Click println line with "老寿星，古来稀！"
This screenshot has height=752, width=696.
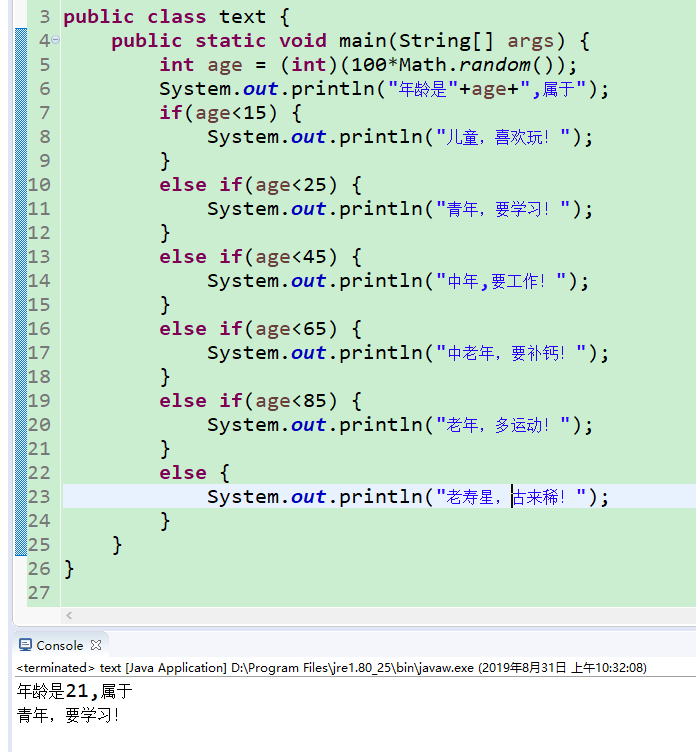pyautogui.click(x=408, y=497)
